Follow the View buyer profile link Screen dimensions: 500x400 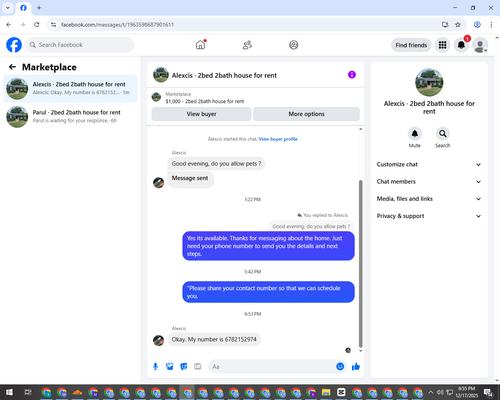[278, 139]
